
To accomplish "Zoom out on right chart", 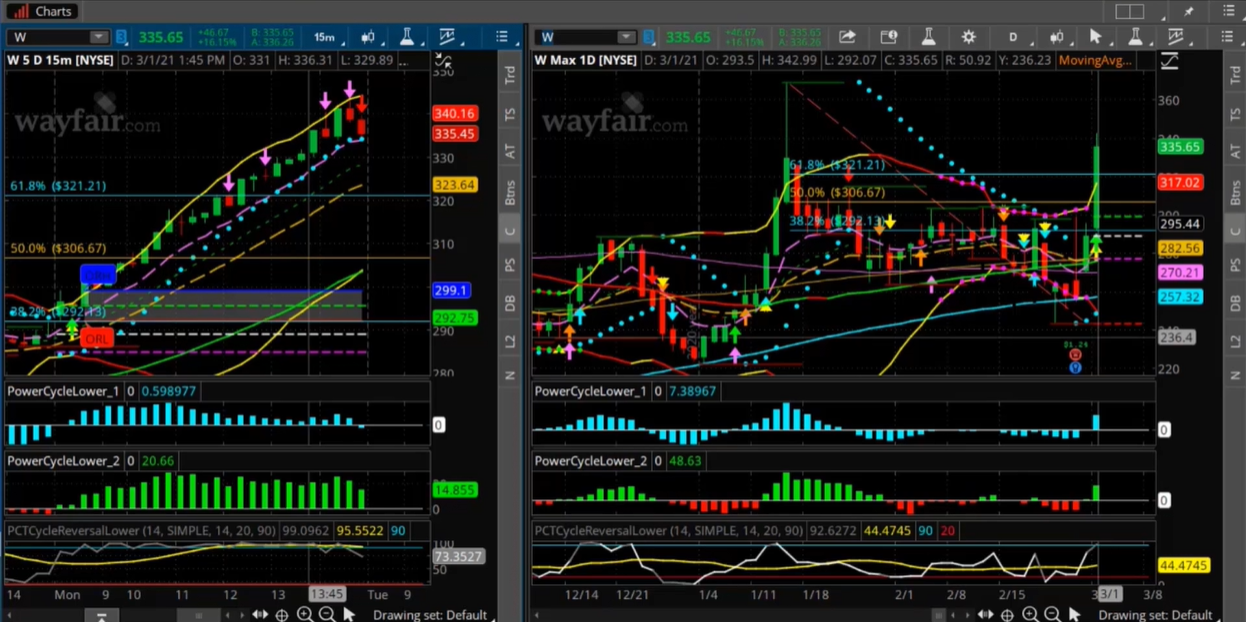I will click(1052, 615).
